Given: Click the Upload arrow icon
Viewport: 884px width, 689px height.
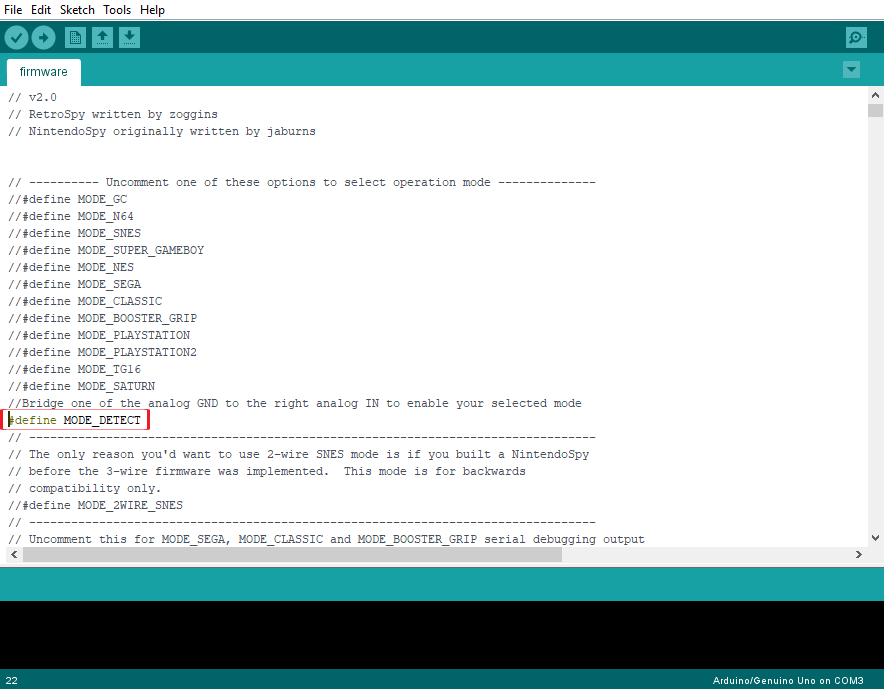Looking at the screenshot, I should (x=43, y=37).
